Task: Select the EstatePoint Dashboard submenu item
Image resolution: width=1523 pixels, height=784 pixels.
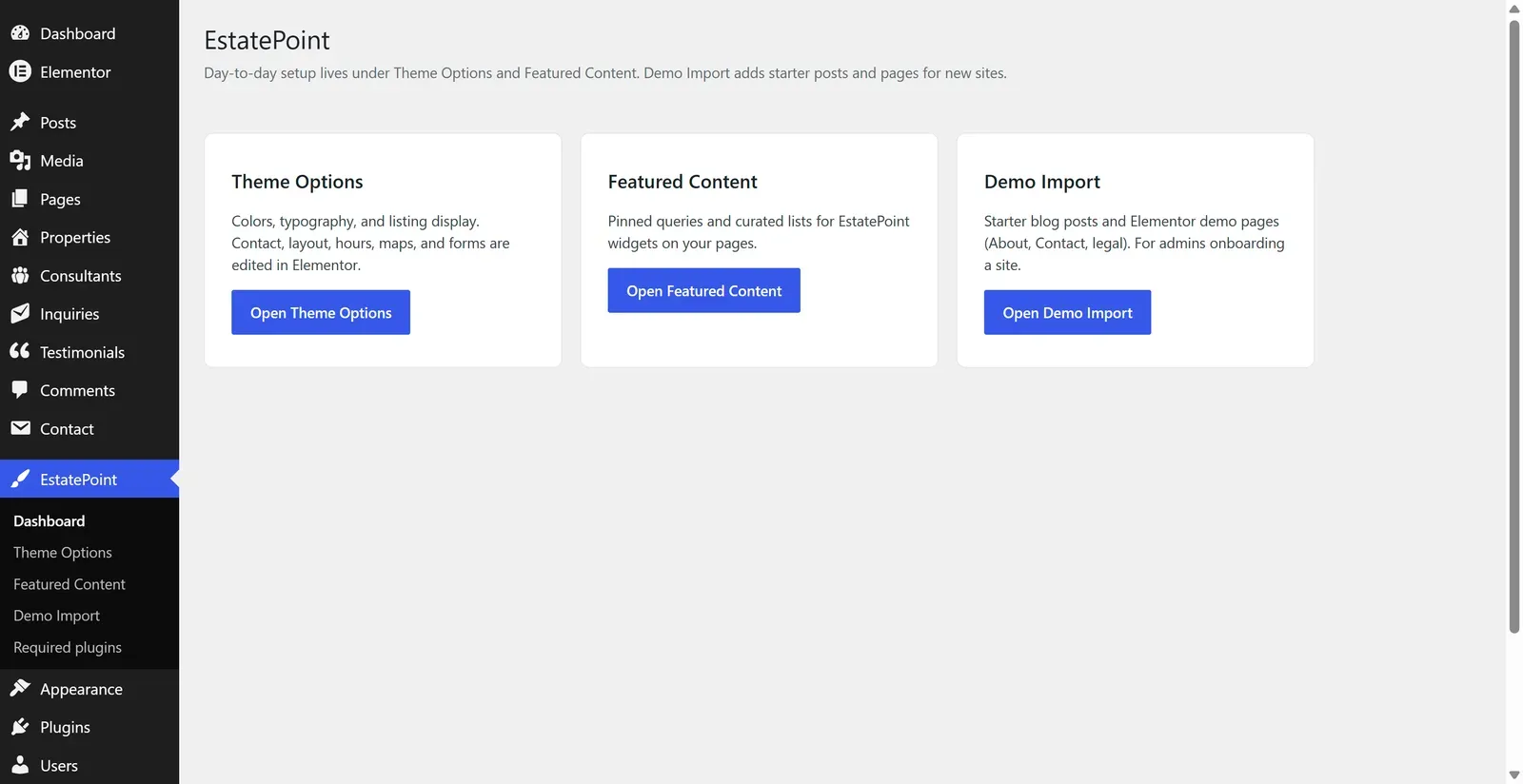Action: (x=49, y=520)
